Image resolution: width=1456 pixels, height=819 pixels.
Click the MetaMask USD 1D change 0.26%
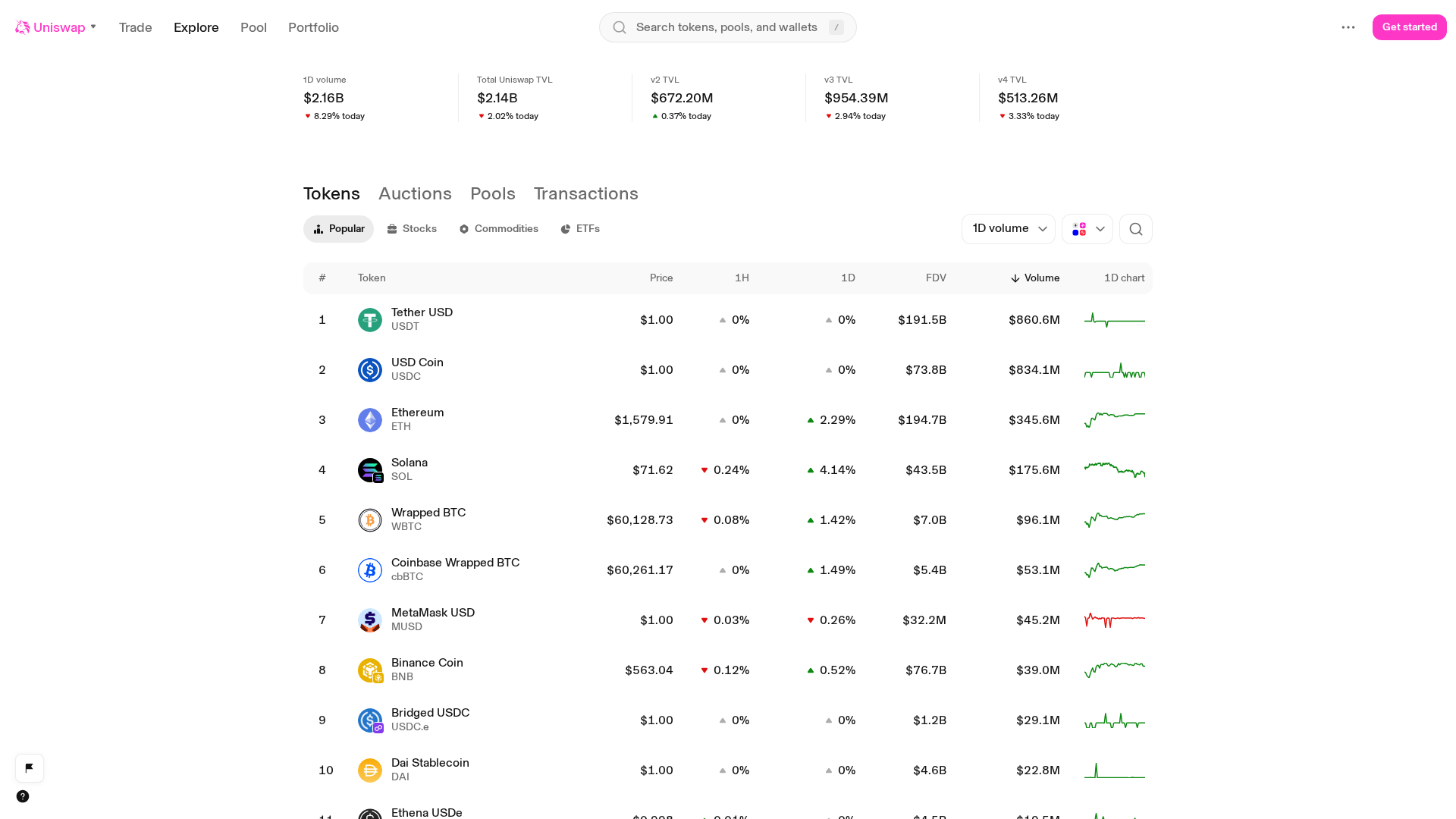(x=831, y=620)
